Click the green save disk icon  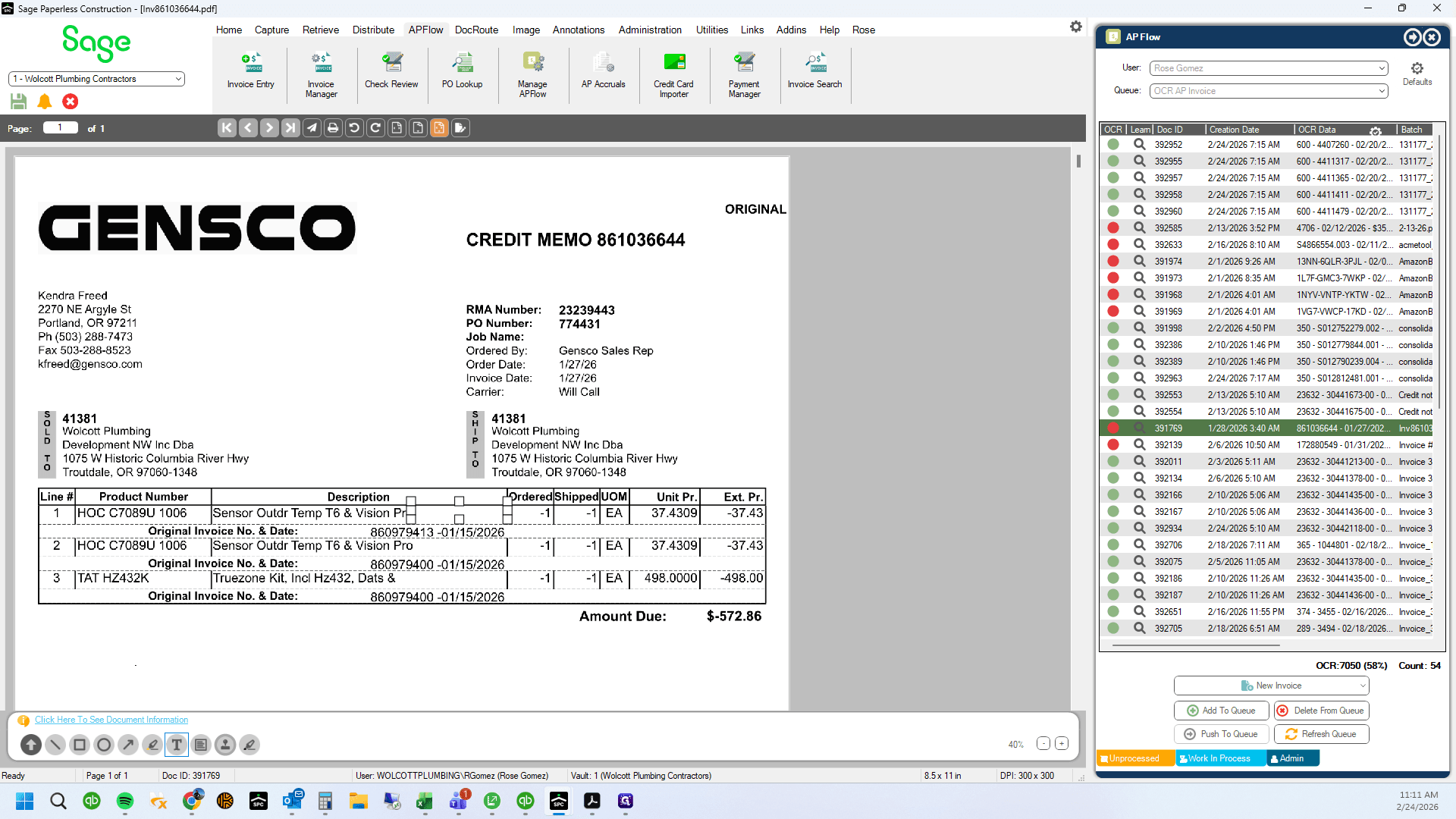[x=19, y=101]
